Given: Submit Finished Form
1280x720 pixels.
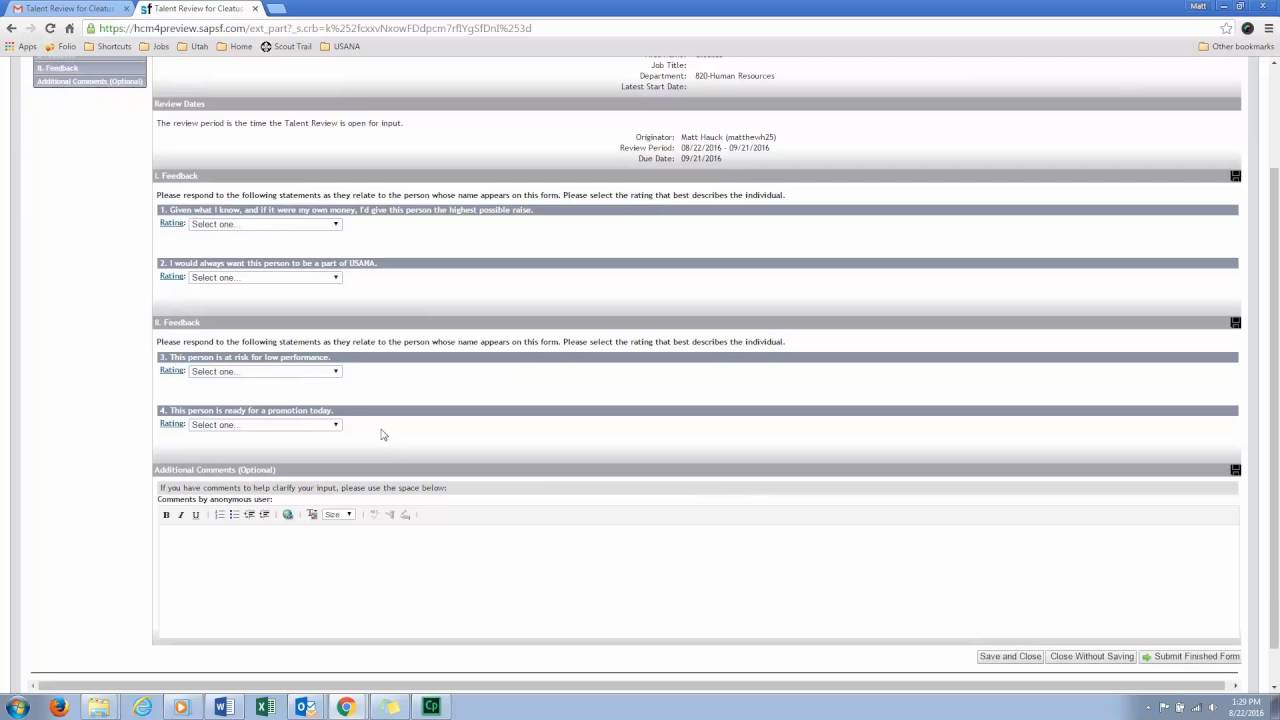Looking at the screenshot, I should [1190, 657].
